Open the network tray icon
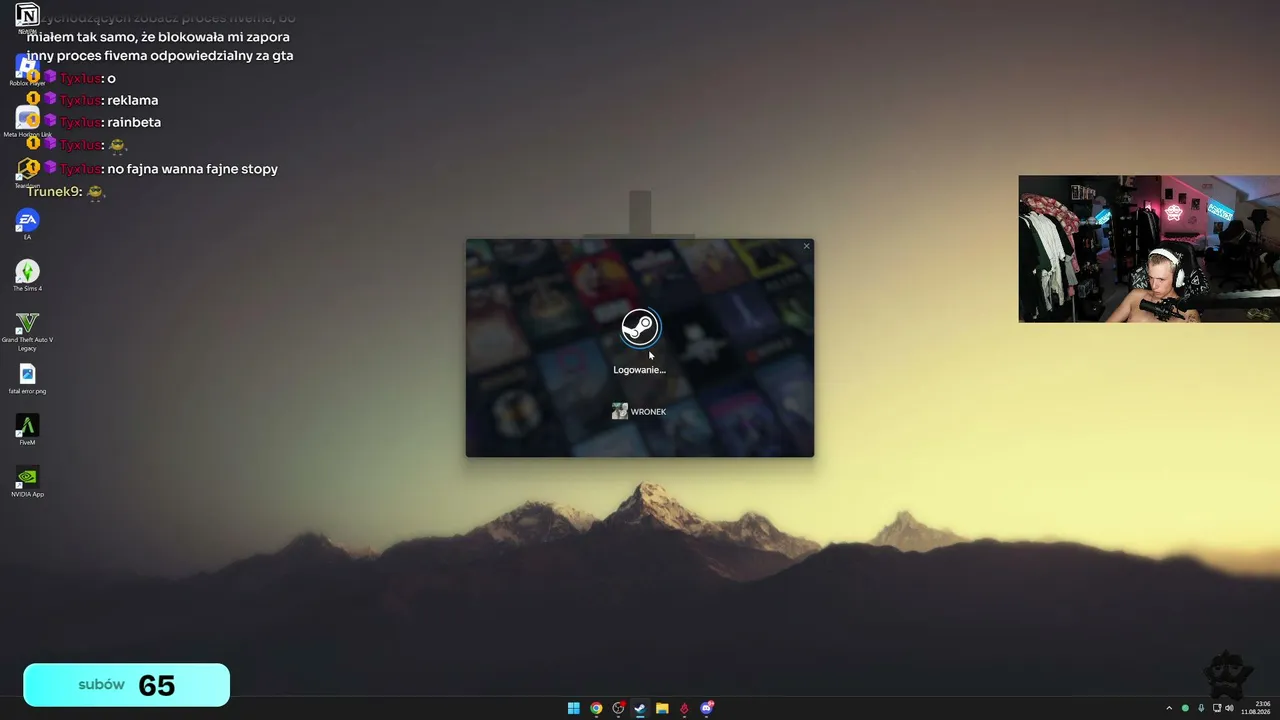The width and height of the screenshot is (1280, 720). (x=1215, y=709)
